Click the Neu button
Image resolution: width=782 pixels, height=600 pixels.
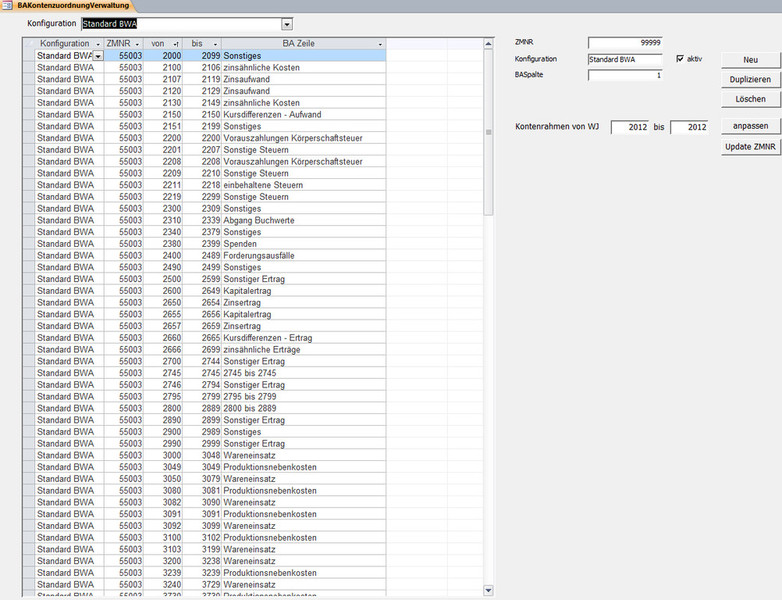coord(751,60)
